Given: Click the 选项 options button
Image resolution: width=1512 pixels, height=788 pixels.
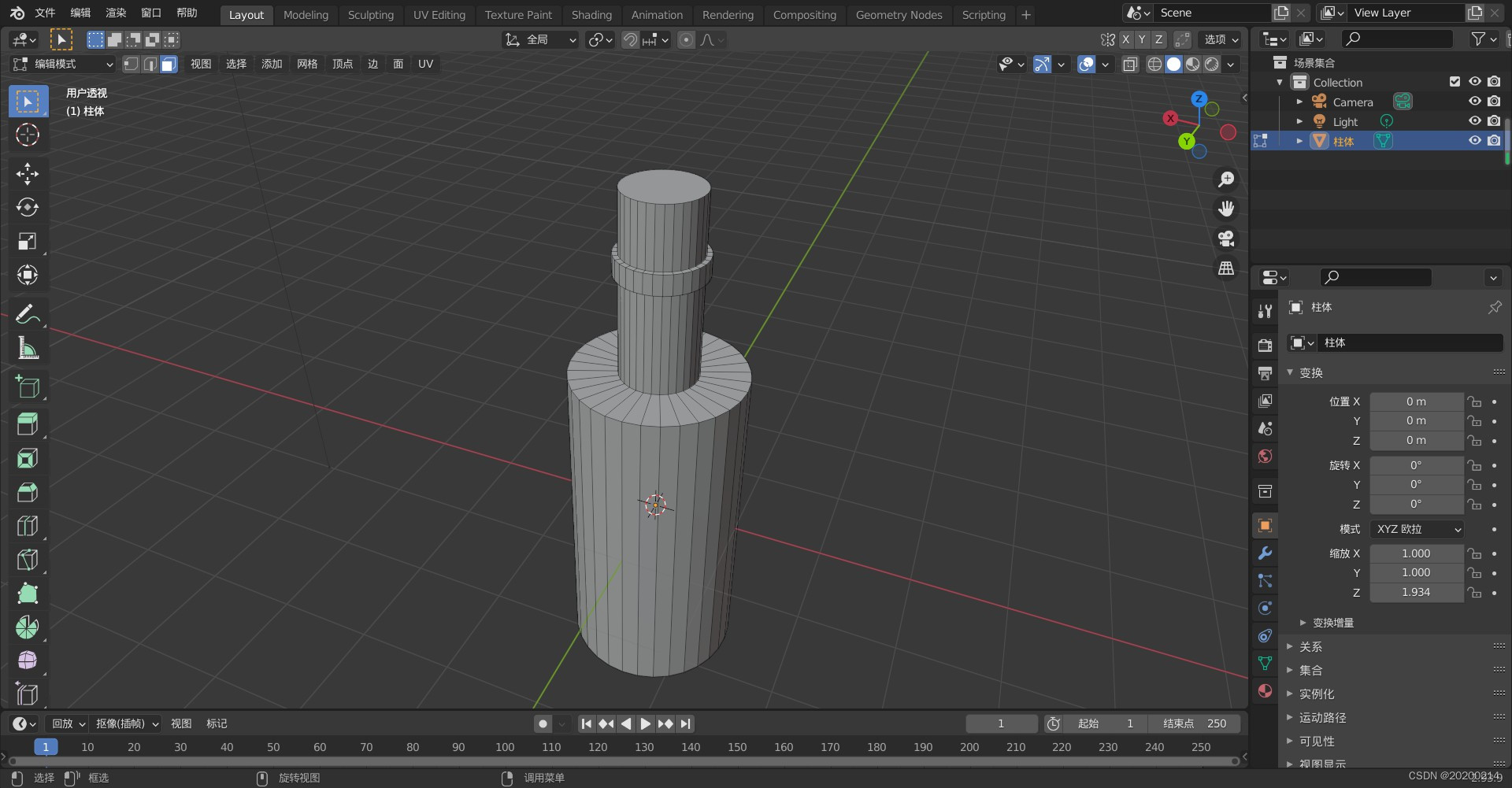Looking at the screenshot, I should pos(1221,39).
